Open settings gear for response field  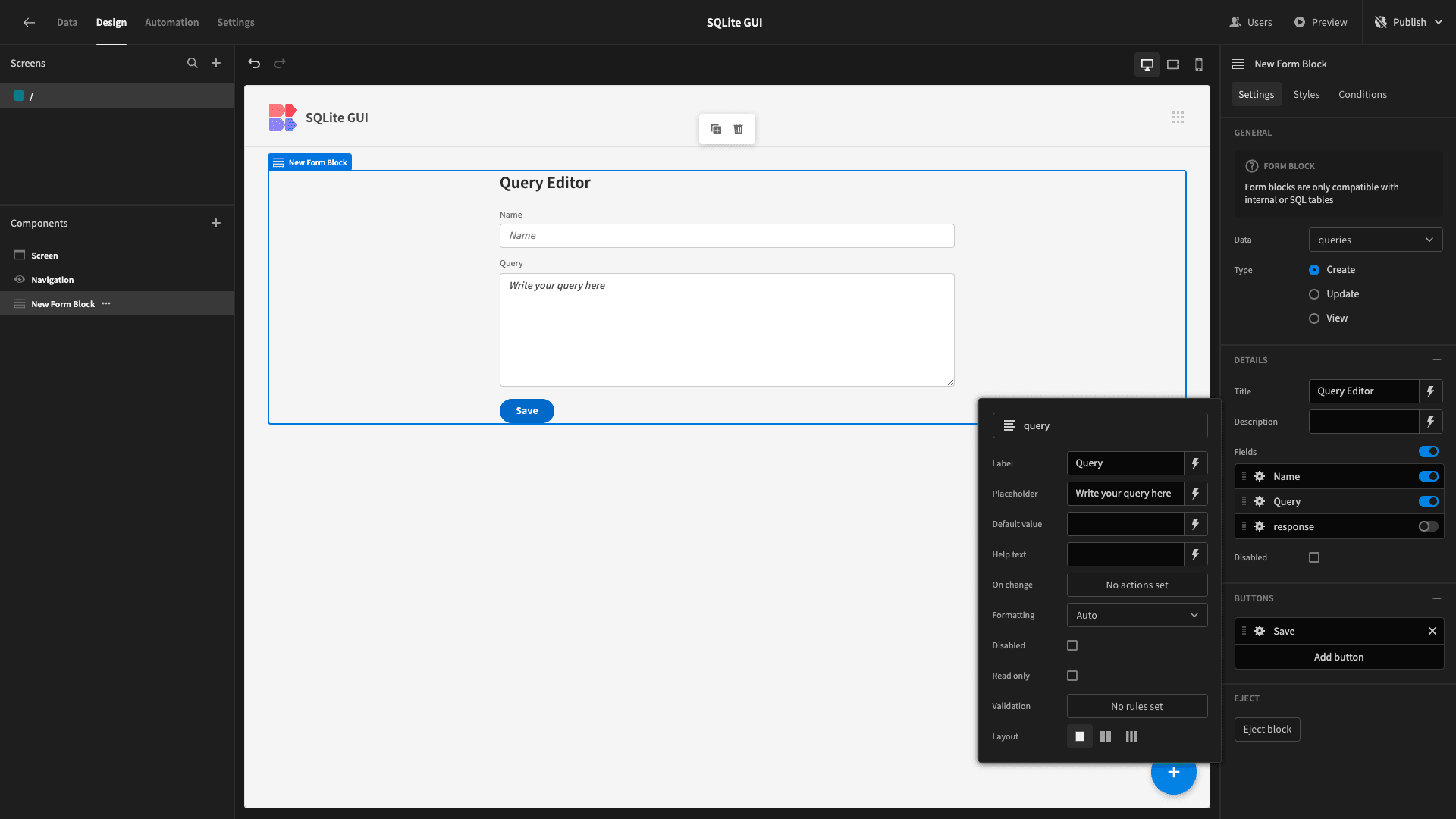pos(1260,526)
